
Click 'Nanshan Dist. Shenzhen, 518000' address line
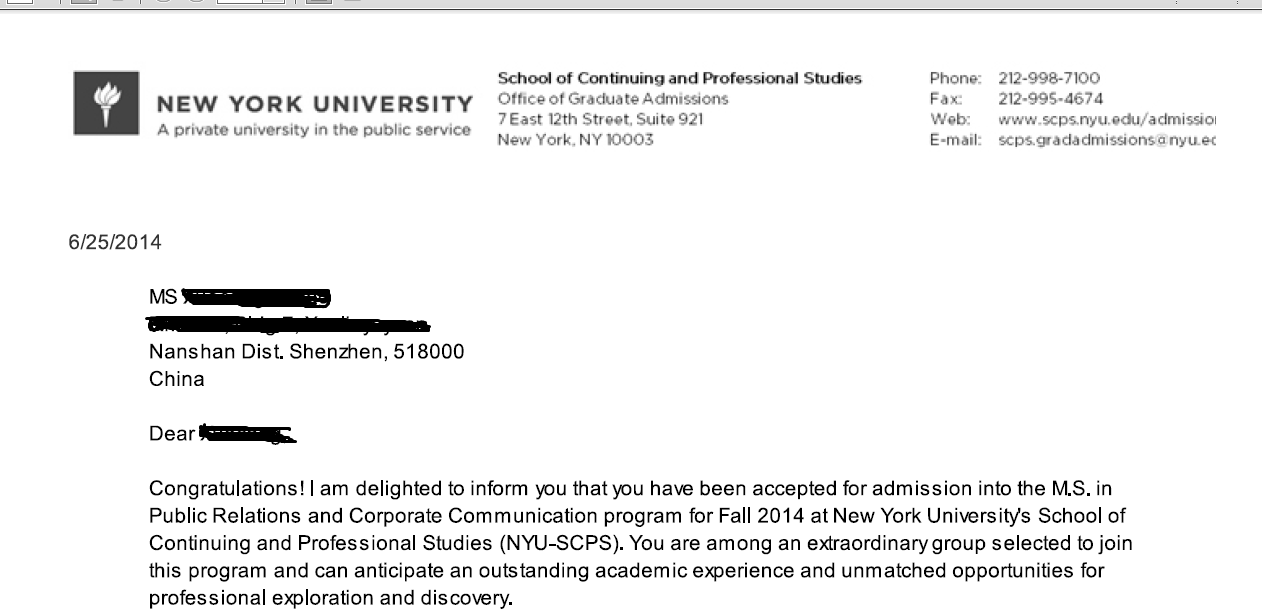pyautogui.click(x=306, y=352)
